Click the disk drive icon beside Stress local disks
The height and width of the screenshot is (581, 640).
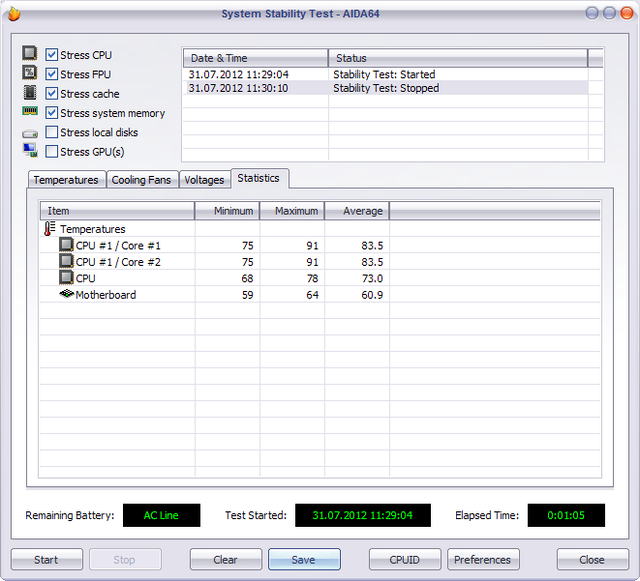tap(30, 133)
